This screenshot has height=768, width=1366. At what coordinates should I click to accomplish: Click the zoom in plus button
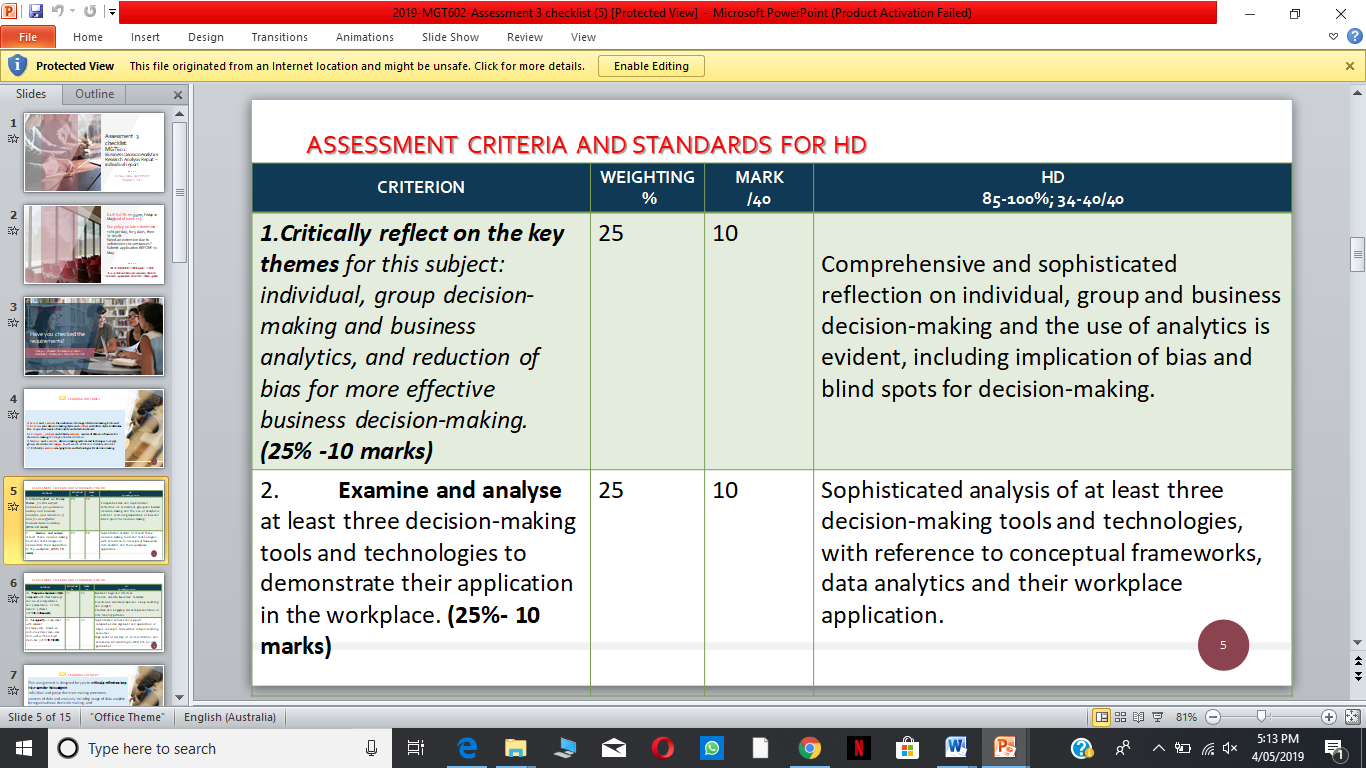point(1329,717)
